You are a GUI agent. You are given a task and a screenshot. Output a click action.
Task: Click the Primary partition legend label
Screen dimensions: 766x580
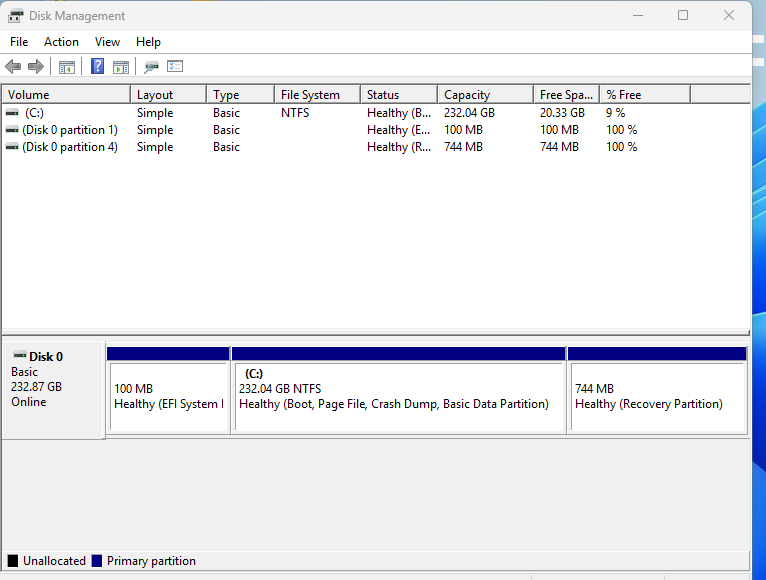pyautogui.click(x=151, y=561)
